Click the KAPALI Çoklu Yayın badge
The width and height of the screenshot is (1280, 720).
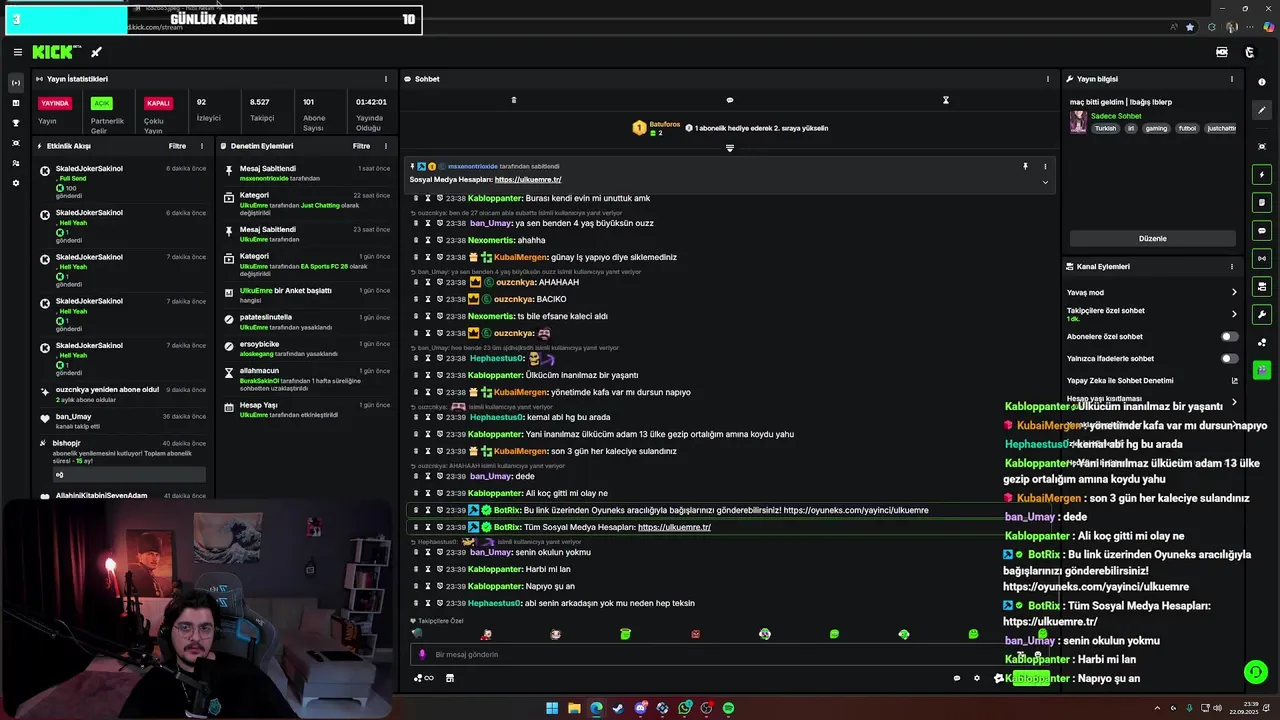pos(158,103)
